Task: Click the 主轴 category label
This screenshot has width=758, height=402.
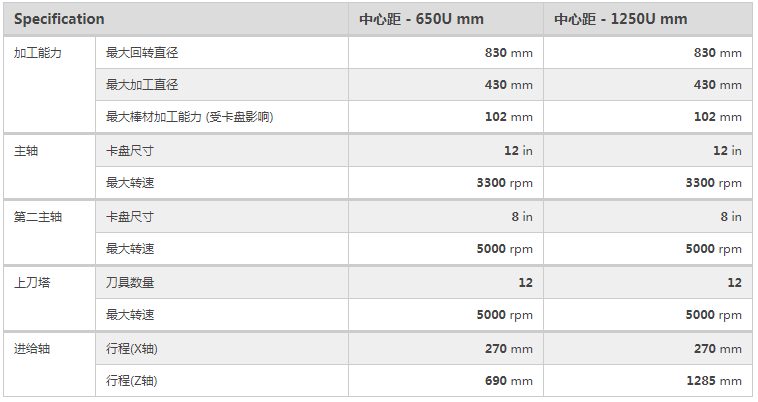Action: click(26, 151)
